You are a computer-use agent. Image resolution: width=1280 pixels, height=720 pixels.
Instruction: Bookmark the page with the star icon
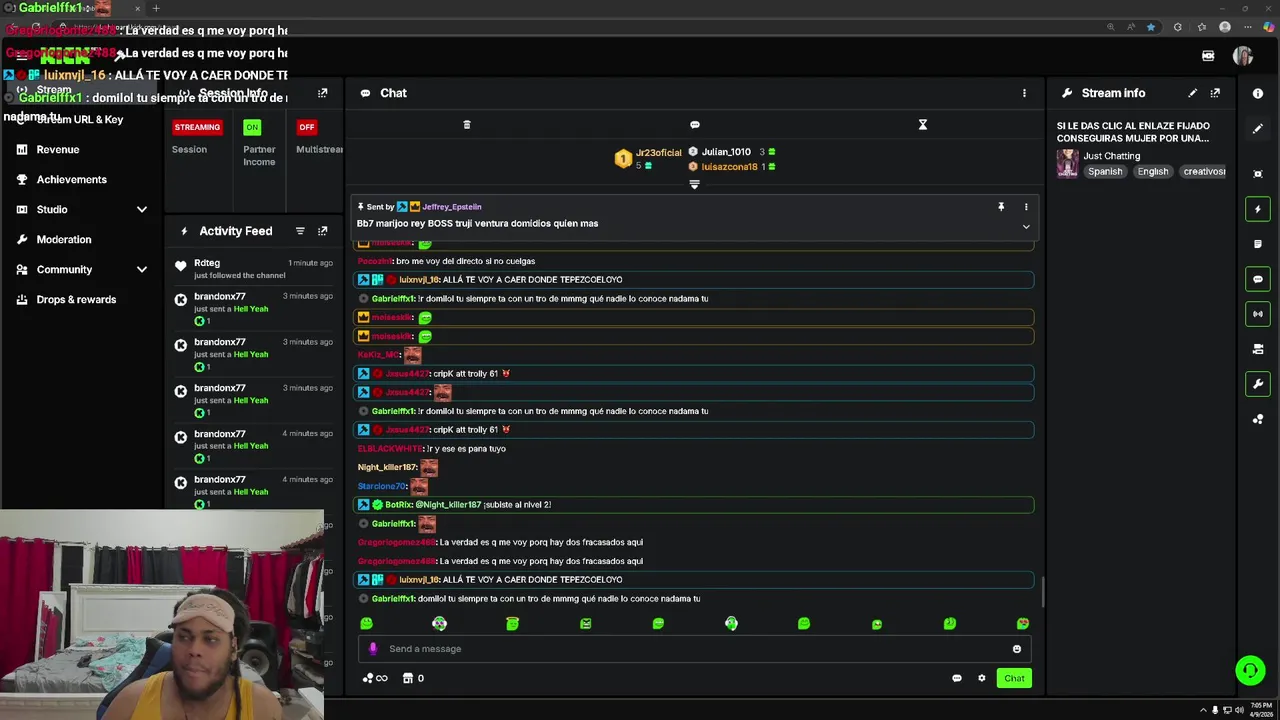coord(1151,27)
